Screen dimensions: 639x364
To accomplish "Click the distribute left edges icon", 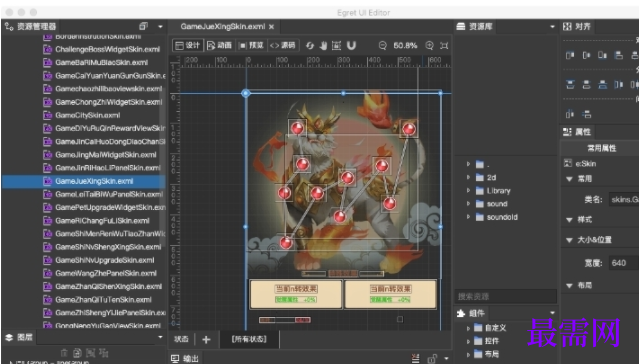I will (619, 84).
